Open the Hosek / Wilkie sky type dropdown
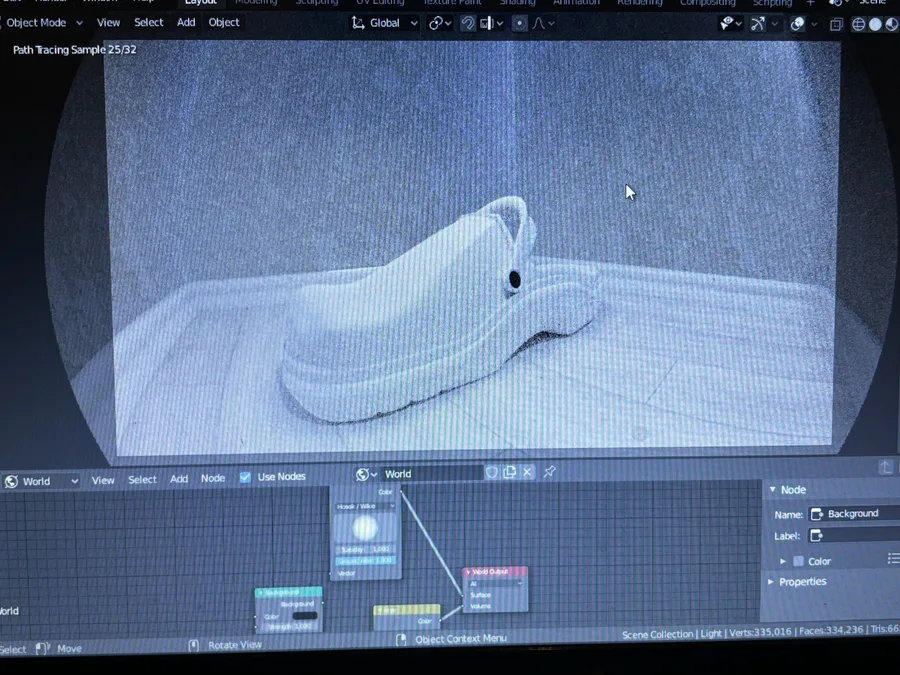Viewport: 900px width, 675px height. click(x=365, y=506)
